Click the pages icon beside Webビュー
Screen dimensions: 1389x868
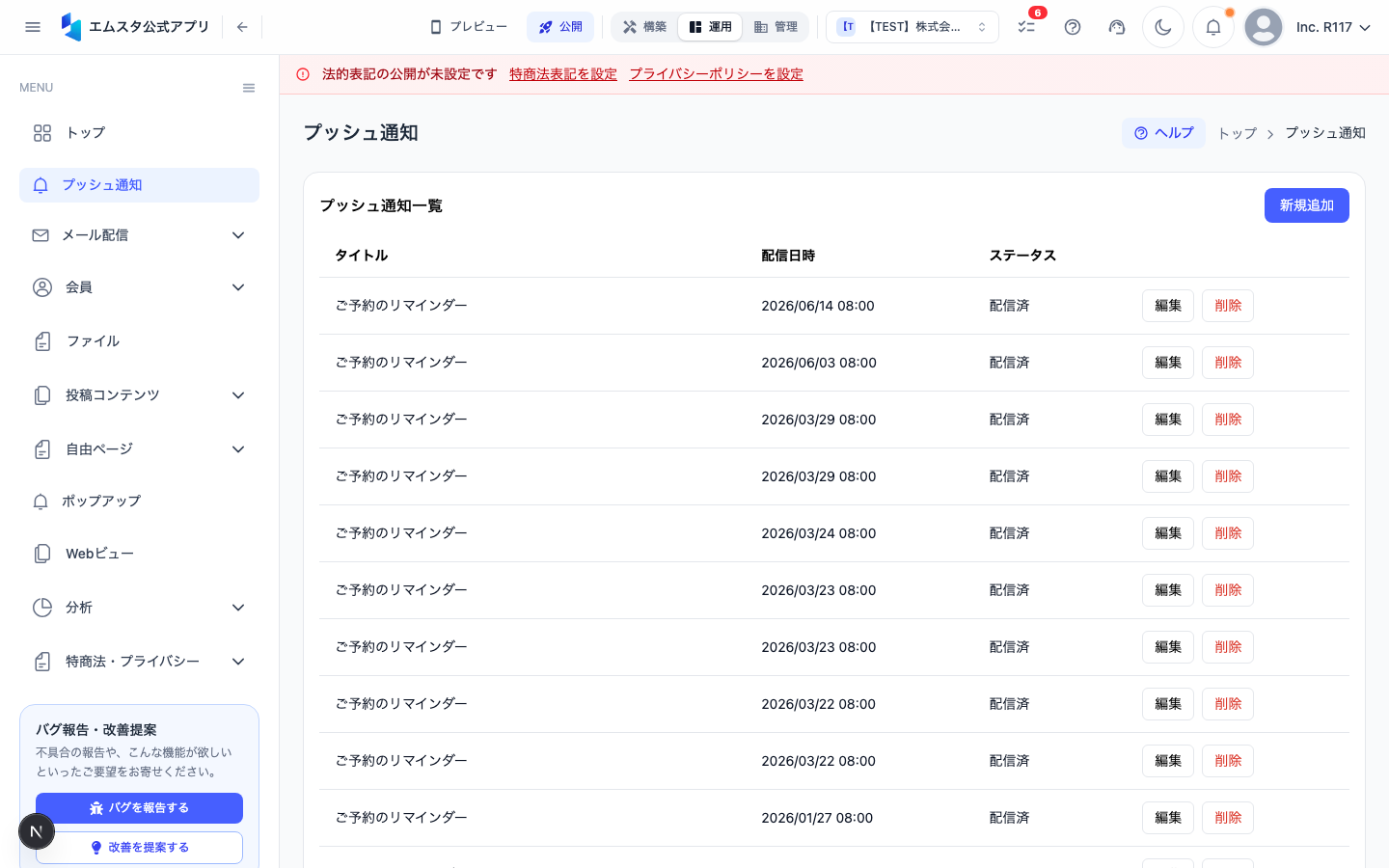click(42, 554)
